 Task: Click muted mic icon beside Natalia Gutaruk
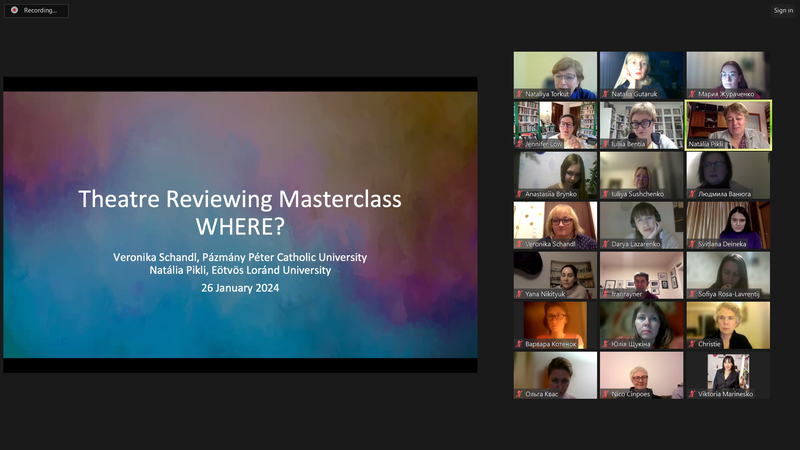click(x=605, y=93)
